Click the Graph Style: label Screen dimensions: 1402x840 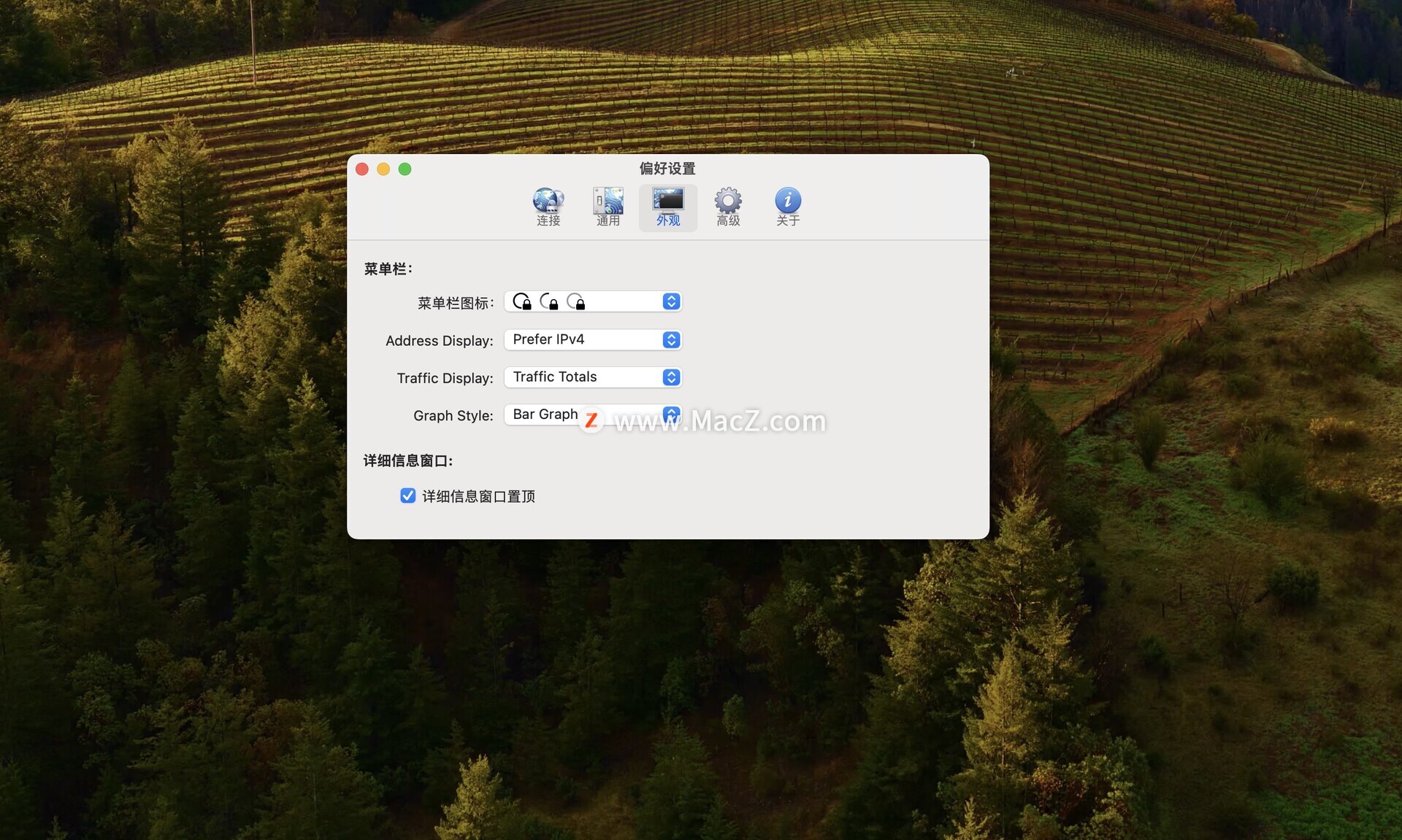tap(453, 415)
